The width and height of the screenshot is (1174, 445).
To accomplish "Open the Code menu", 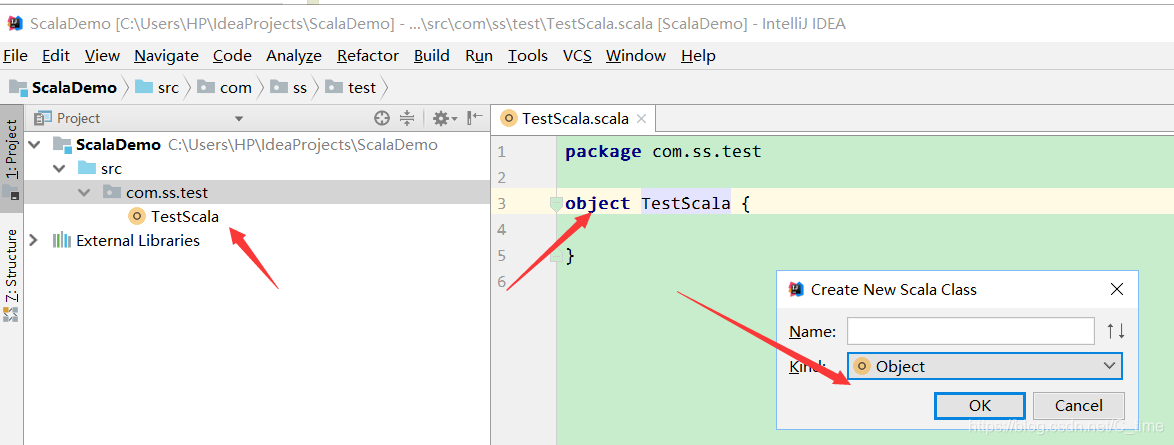I will [232, 55].
